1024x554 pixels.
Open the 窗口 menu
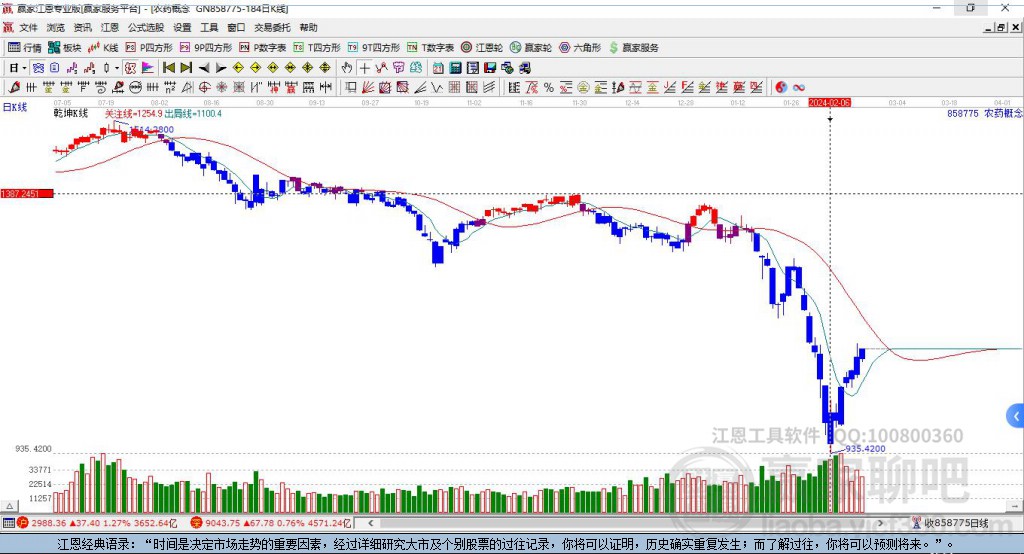[236, 27]
